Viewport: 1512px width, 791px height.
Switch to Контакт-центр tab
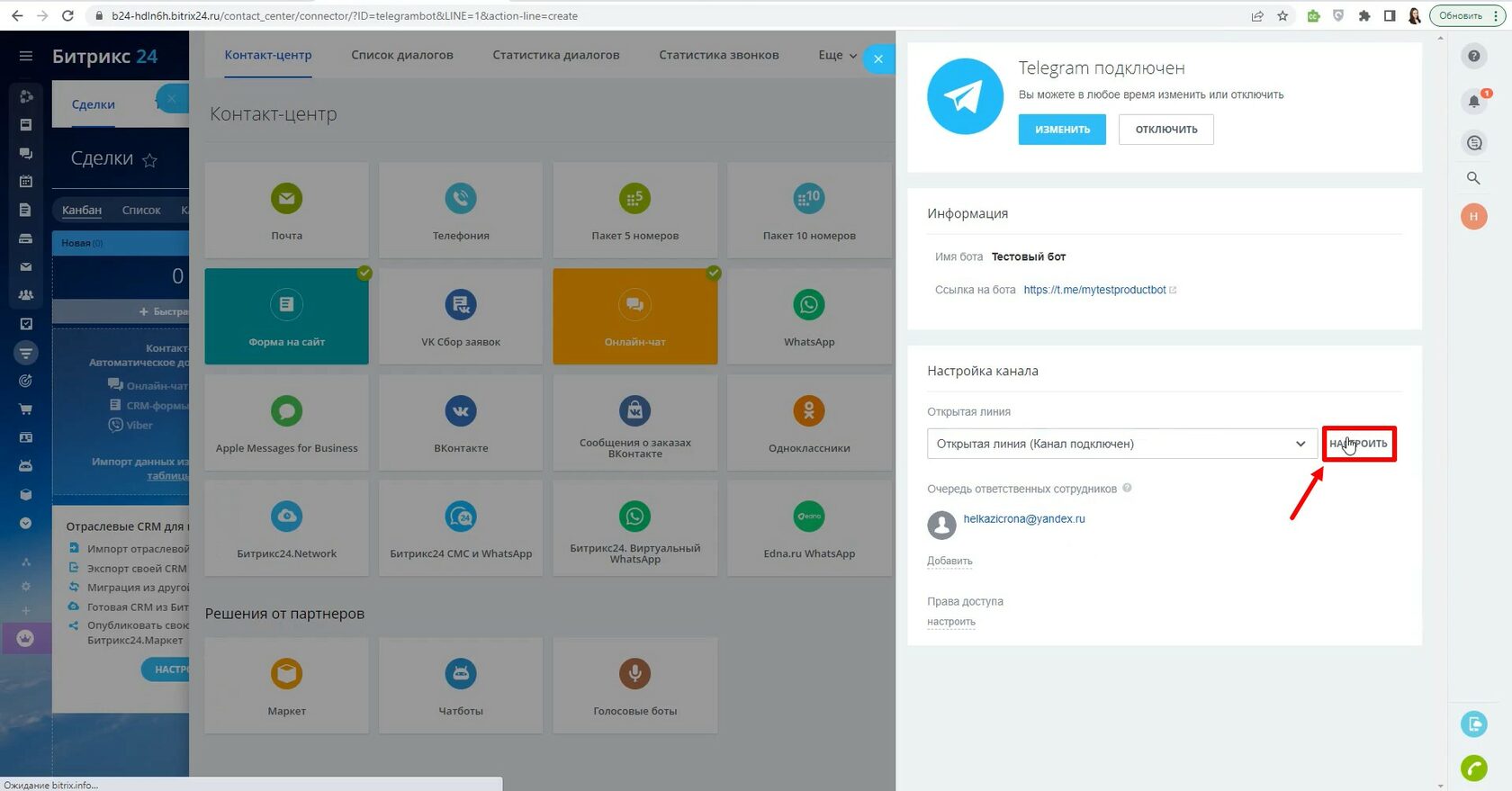268,55
